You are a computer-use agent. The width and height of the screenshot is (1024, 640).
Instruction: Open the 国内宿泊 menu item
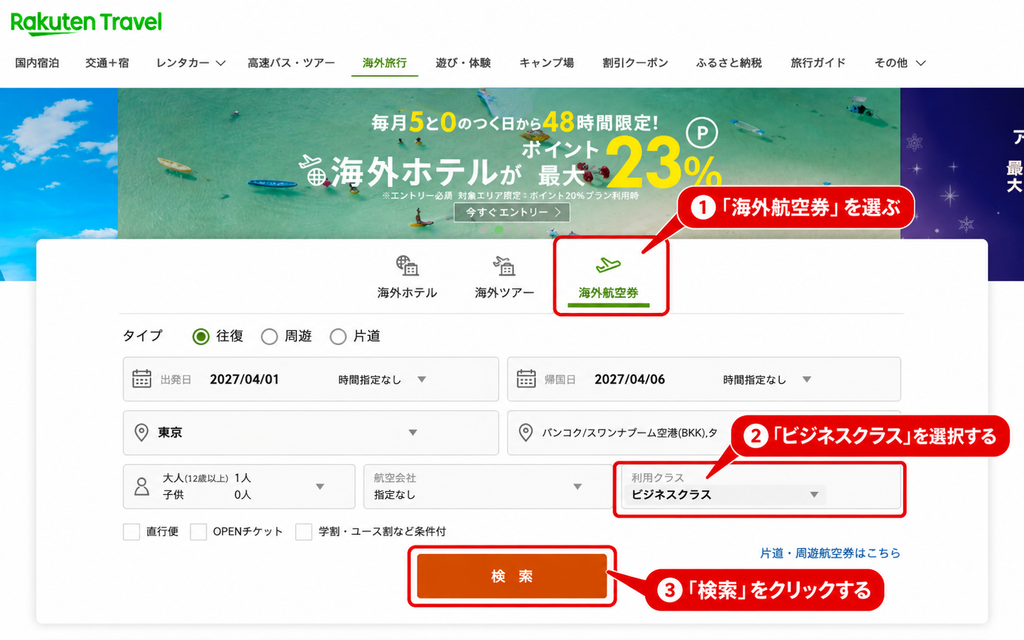point(37,63)
